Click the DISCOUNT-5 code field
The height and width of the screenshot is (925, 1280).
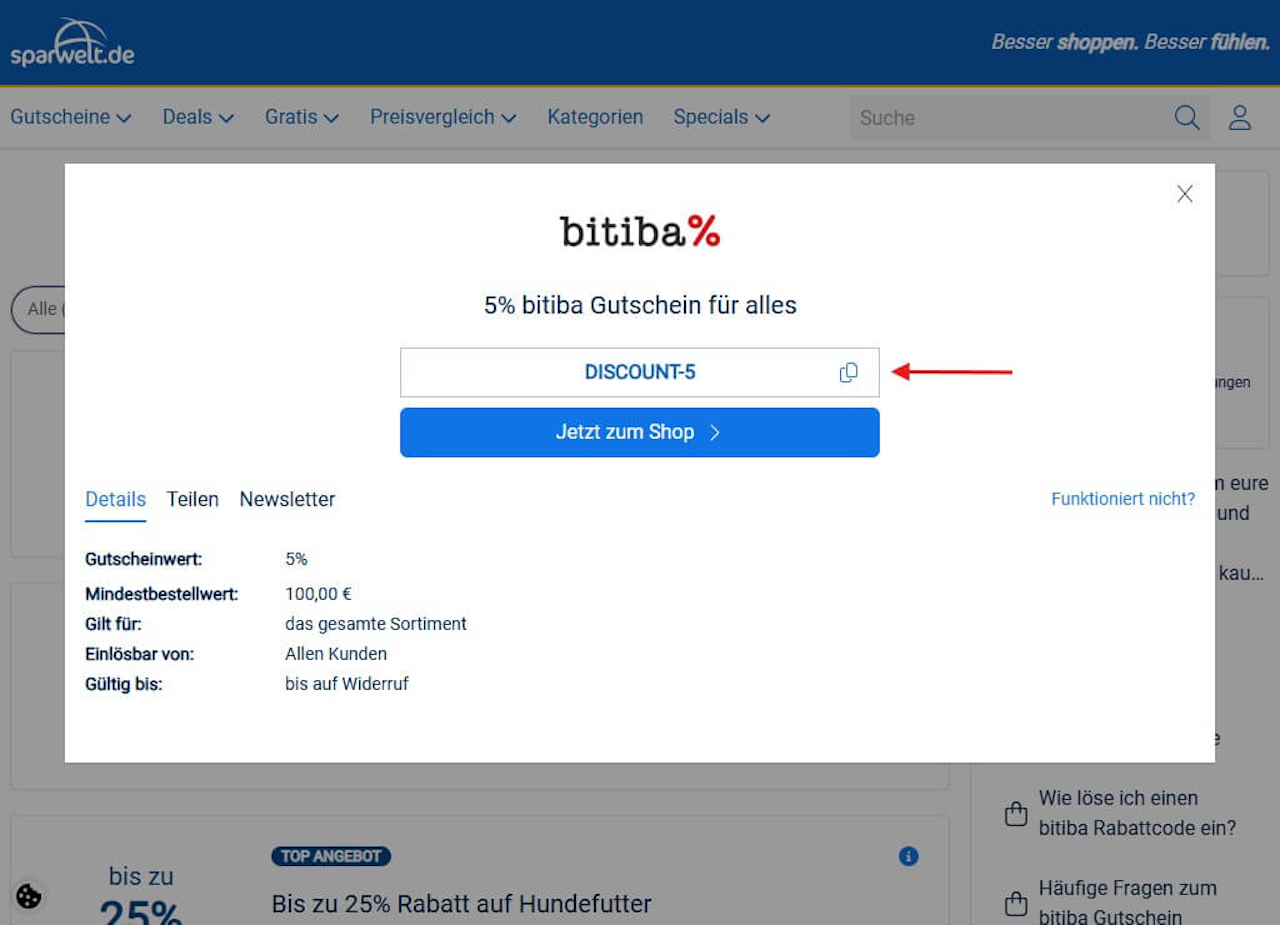(640, 372)
